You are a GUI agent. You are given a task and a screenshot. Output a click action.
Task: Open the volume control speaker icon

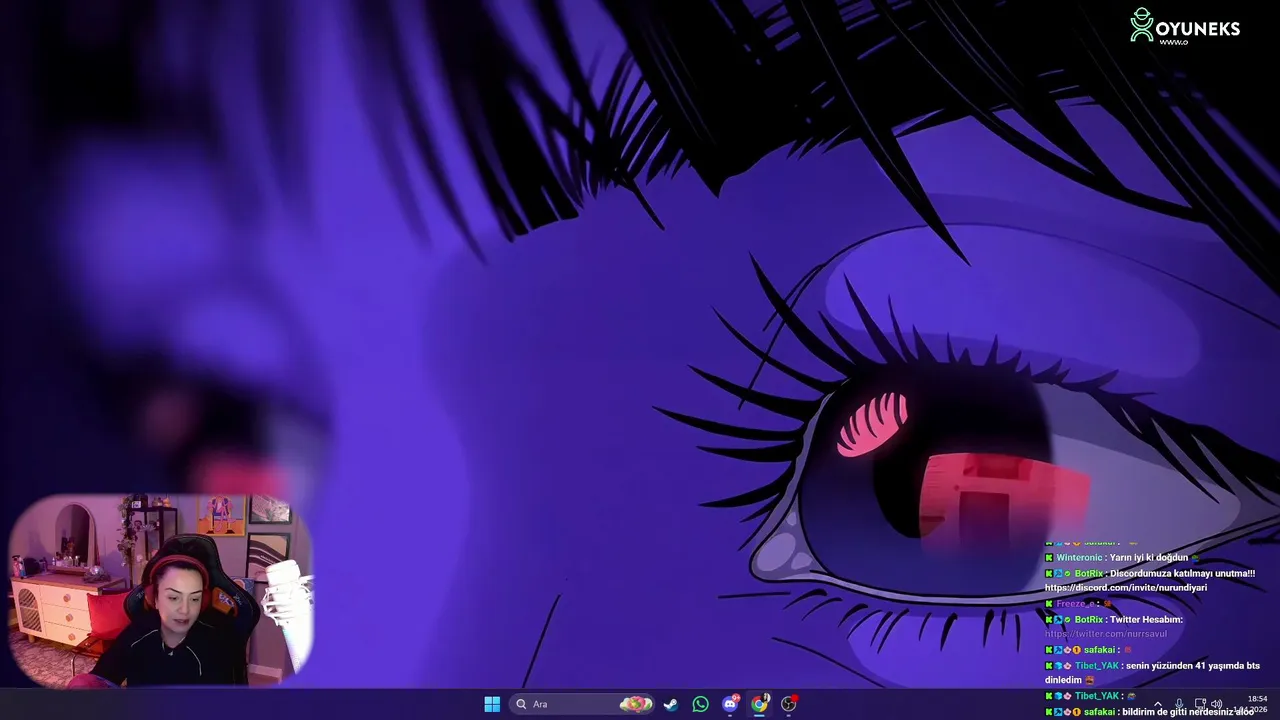point(1217,704)
